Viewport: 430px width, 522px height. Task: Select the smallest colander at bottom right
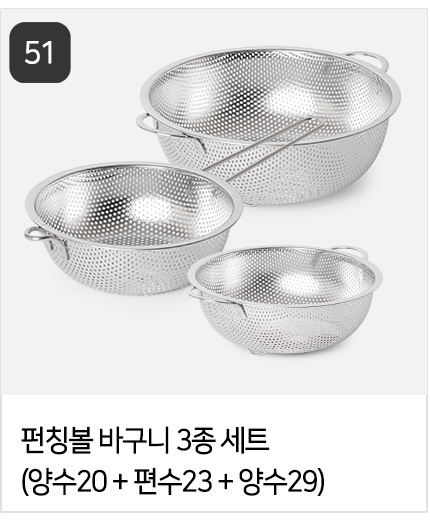[x=285, y=300]
